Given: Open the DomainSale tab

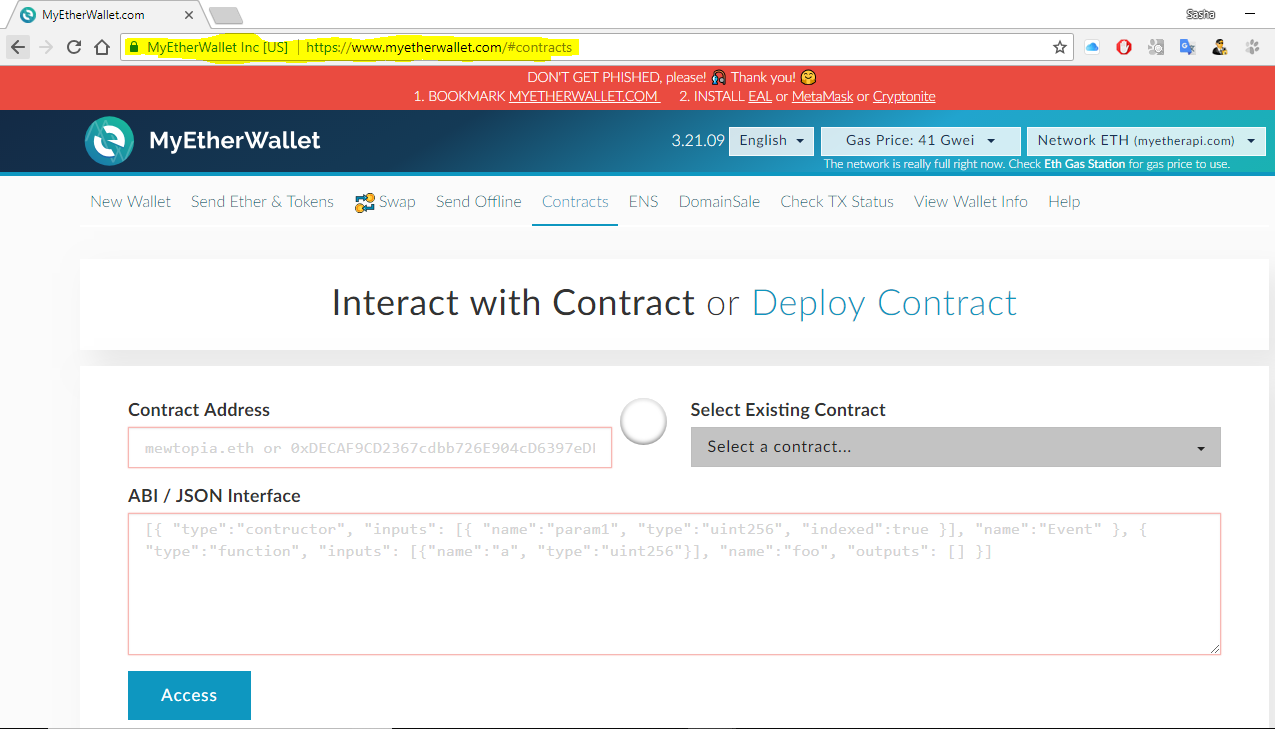Looking at the screenshot, I should [719, 202].
